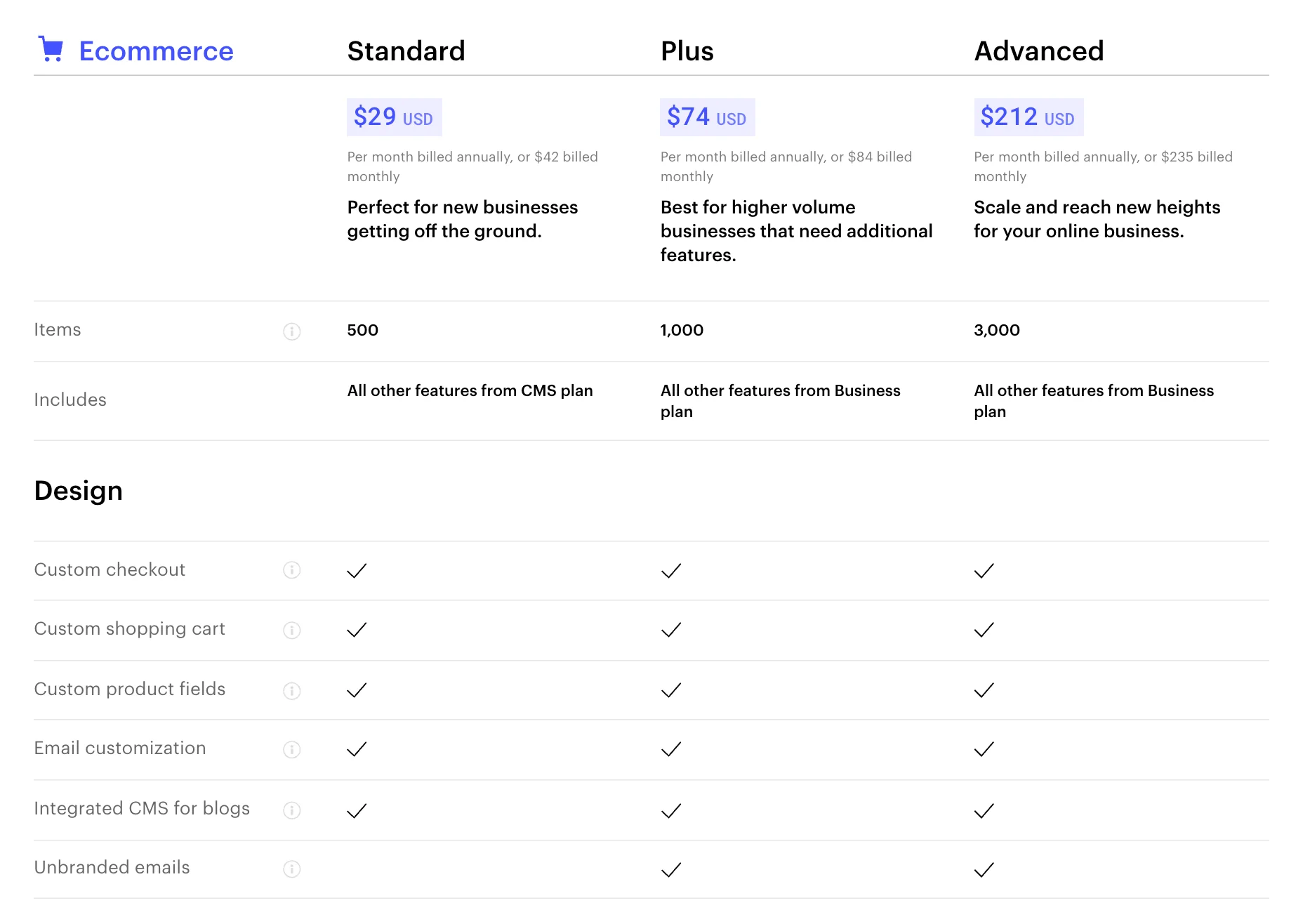The image size is (1310, 924).
Task: Click the Ecommerce shopping cart icon
Action: tap(51, 49)
